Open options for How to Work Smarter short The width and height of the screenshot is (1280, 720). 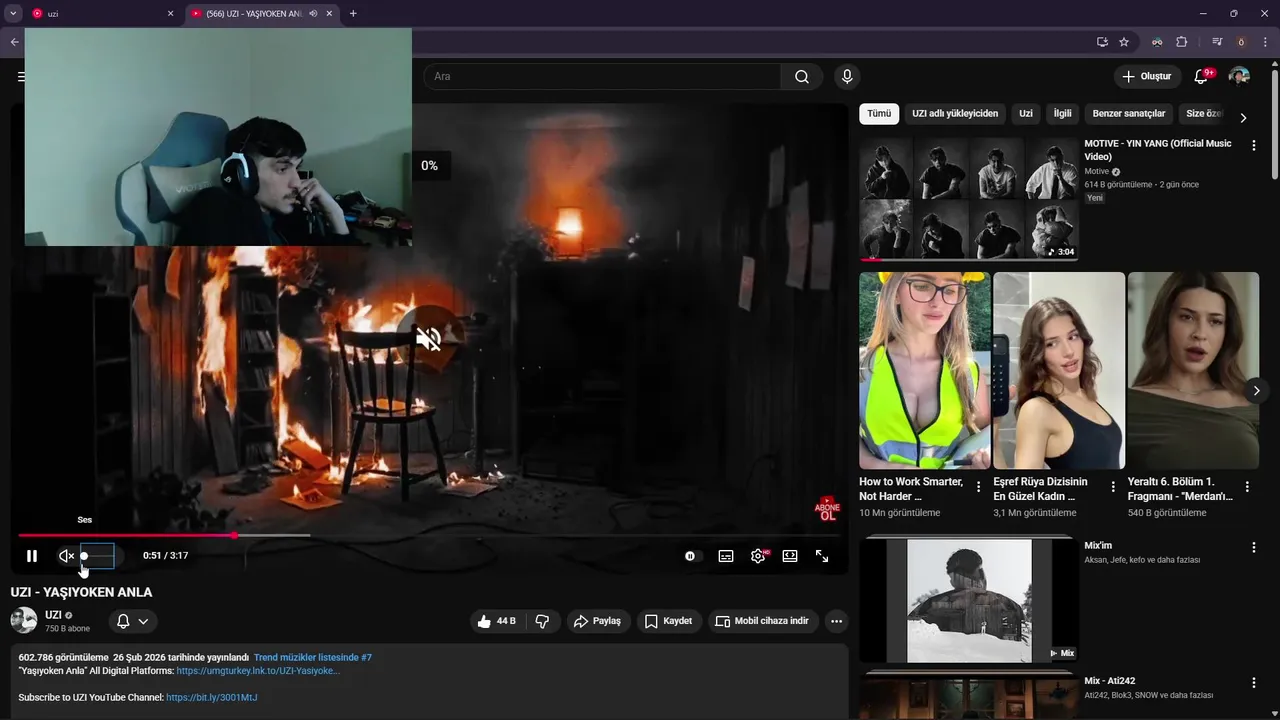click(979, 487)
